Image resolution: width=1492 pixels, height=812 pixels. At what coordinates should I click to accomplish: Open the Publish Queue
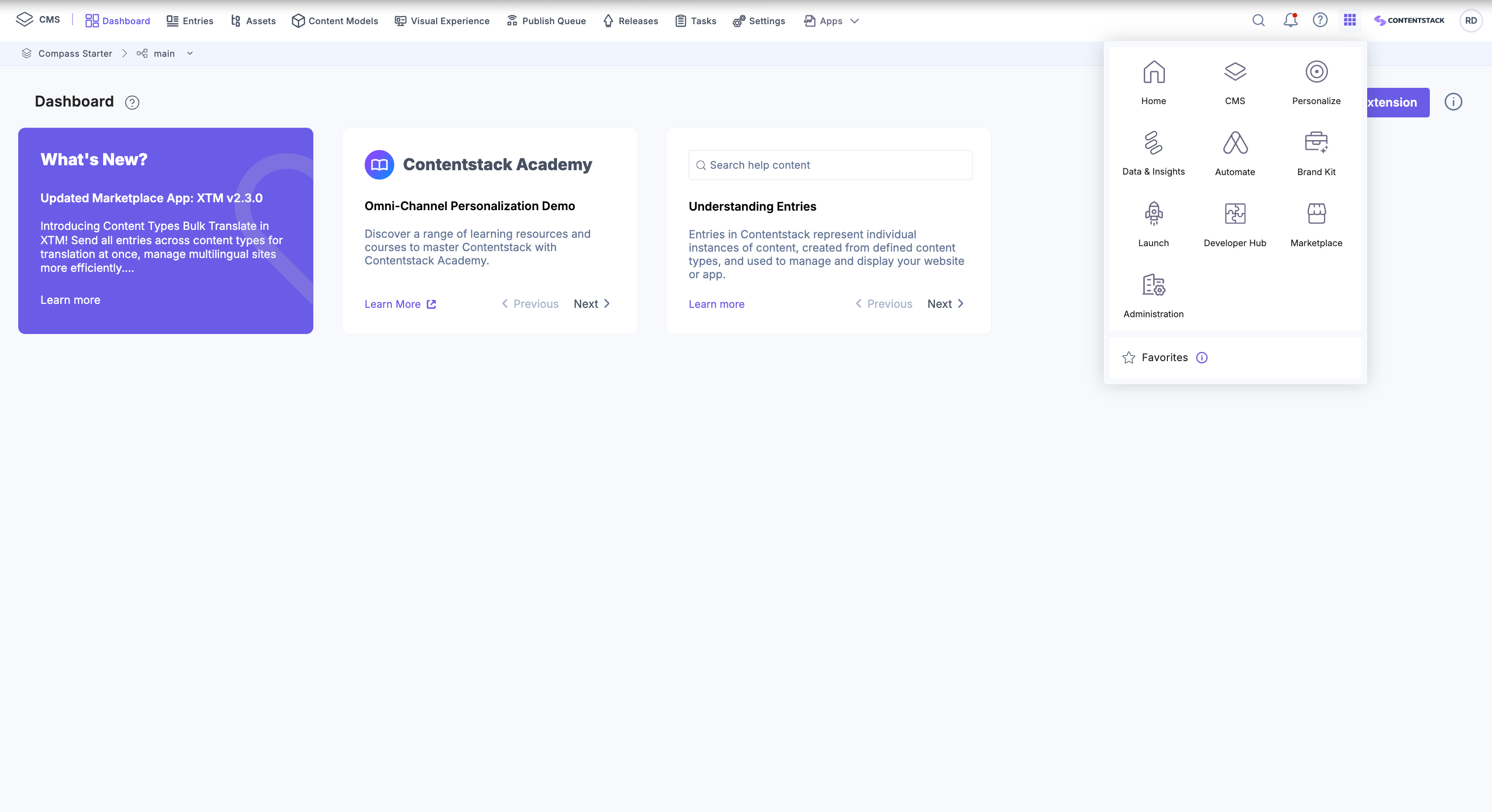546,21
